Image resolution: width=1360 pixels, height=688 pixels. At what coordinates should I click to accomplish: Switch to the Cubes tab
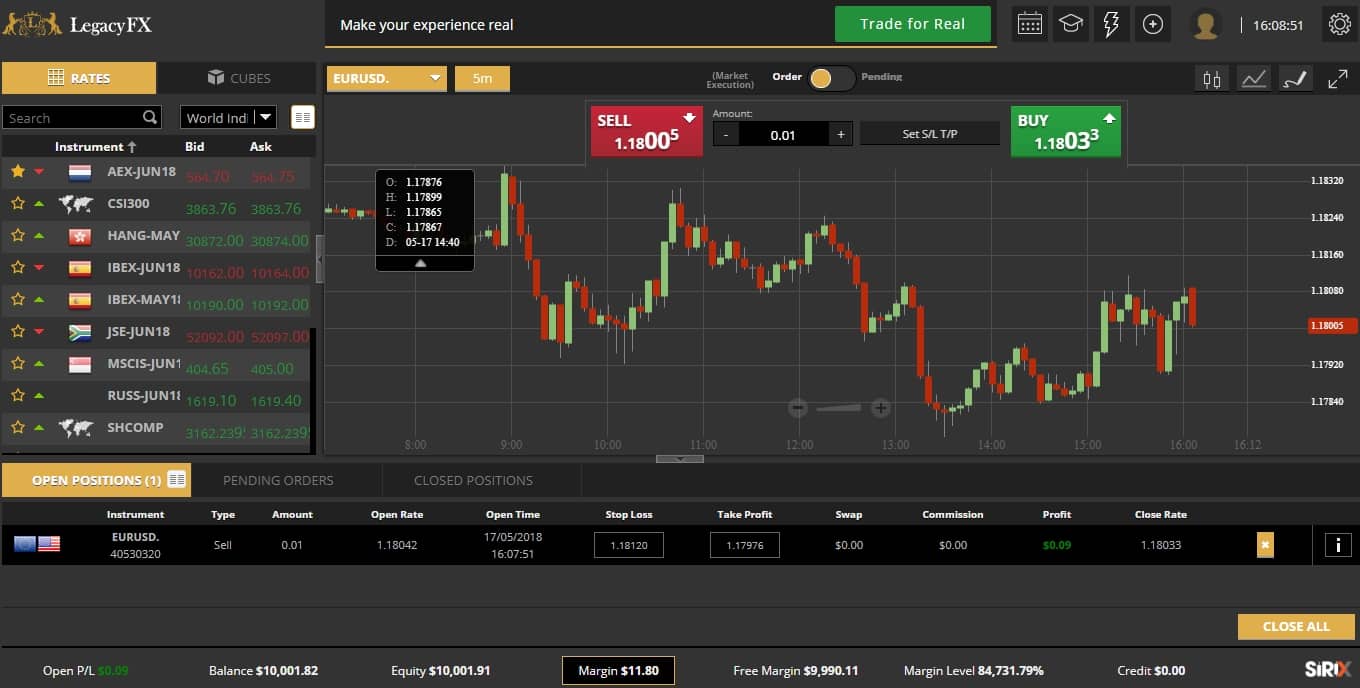tap(238, 78)
